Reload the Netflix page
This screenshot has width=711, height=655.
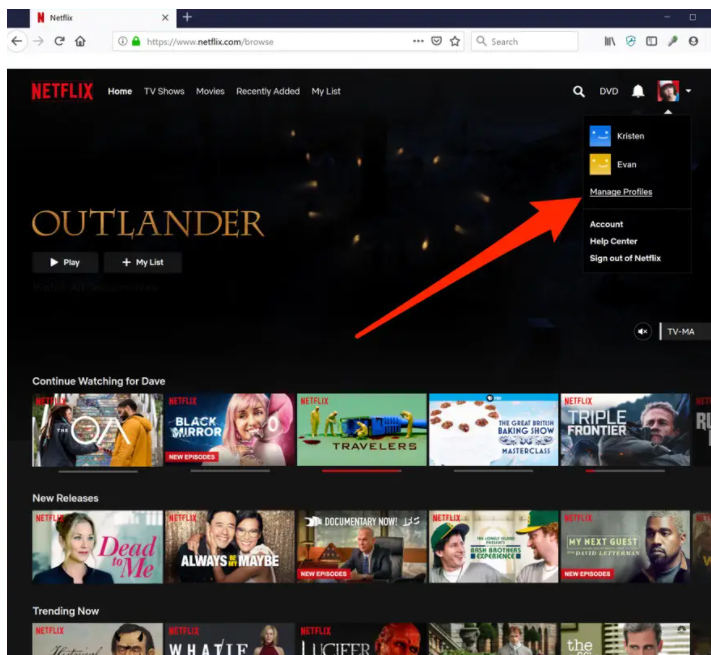pos(59,41)
